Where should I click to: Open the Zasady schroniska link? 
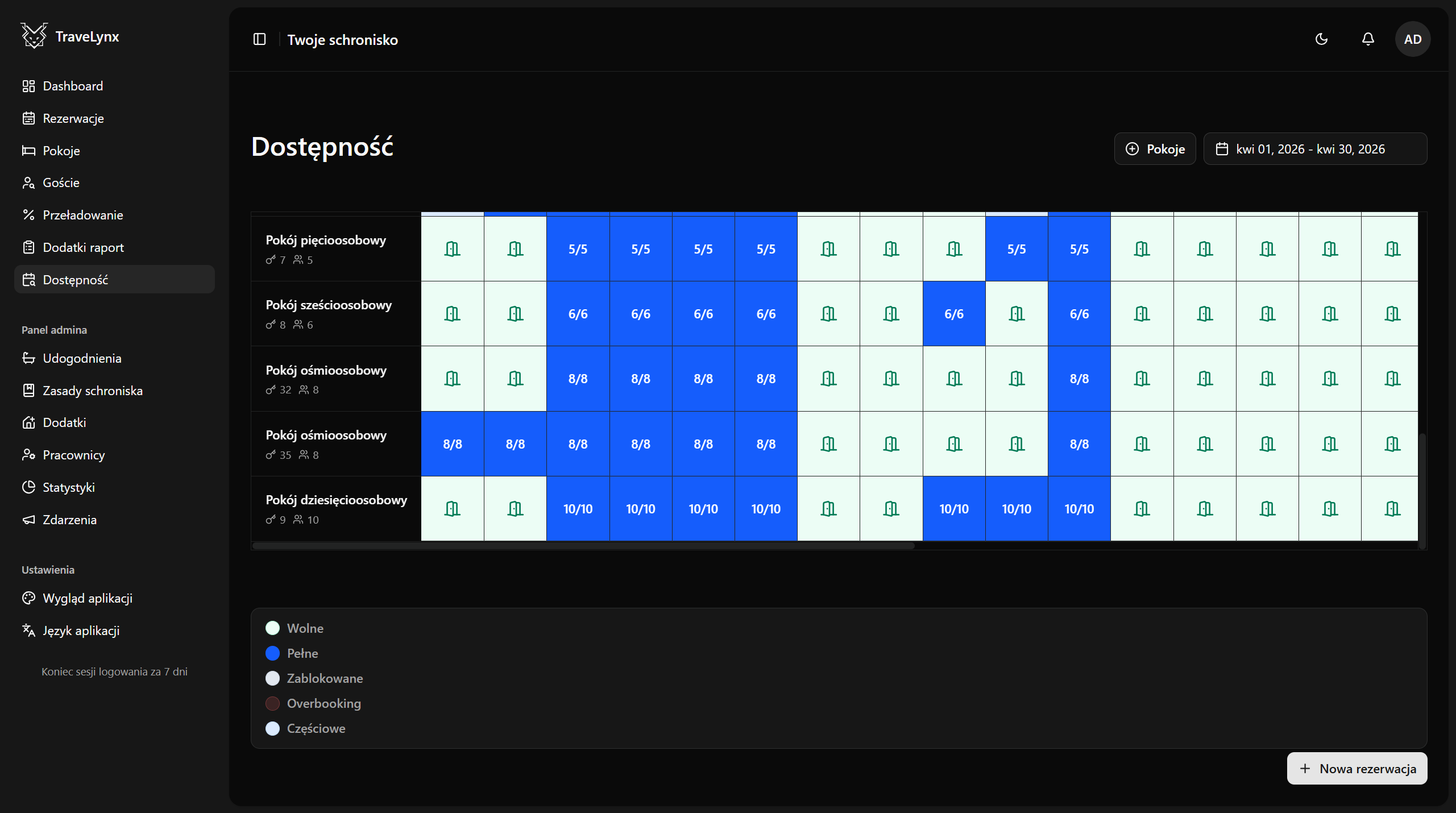[x=93, y=391]
